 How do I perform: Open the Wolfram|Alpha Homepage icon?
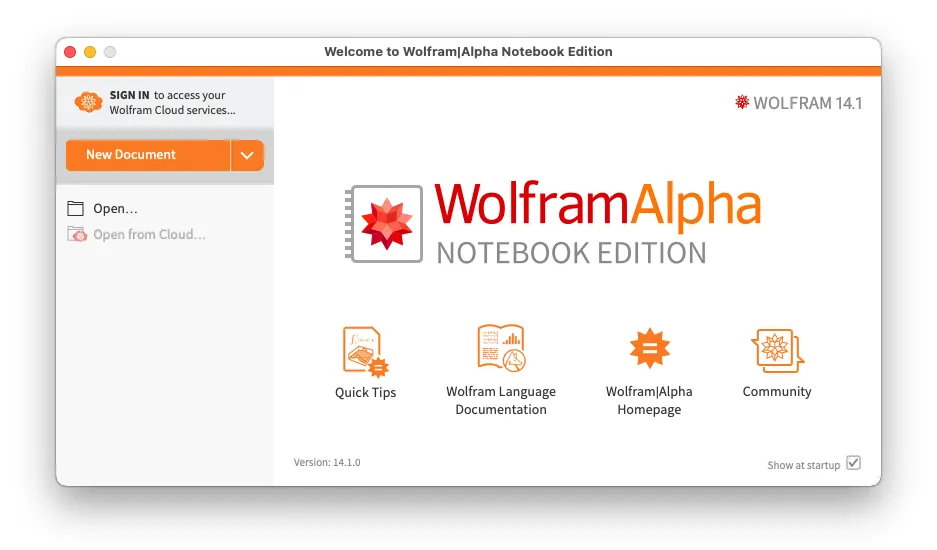650,348
